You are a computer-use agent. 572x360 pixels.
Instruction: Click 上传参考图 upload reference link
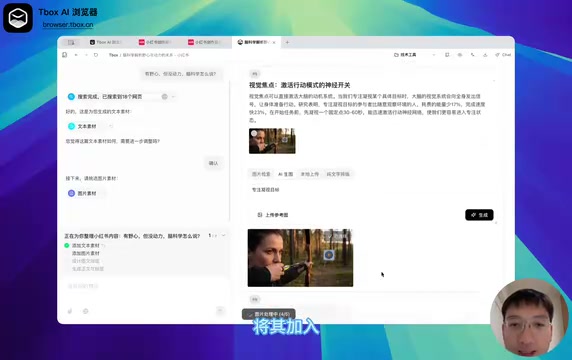coord(273,215)
